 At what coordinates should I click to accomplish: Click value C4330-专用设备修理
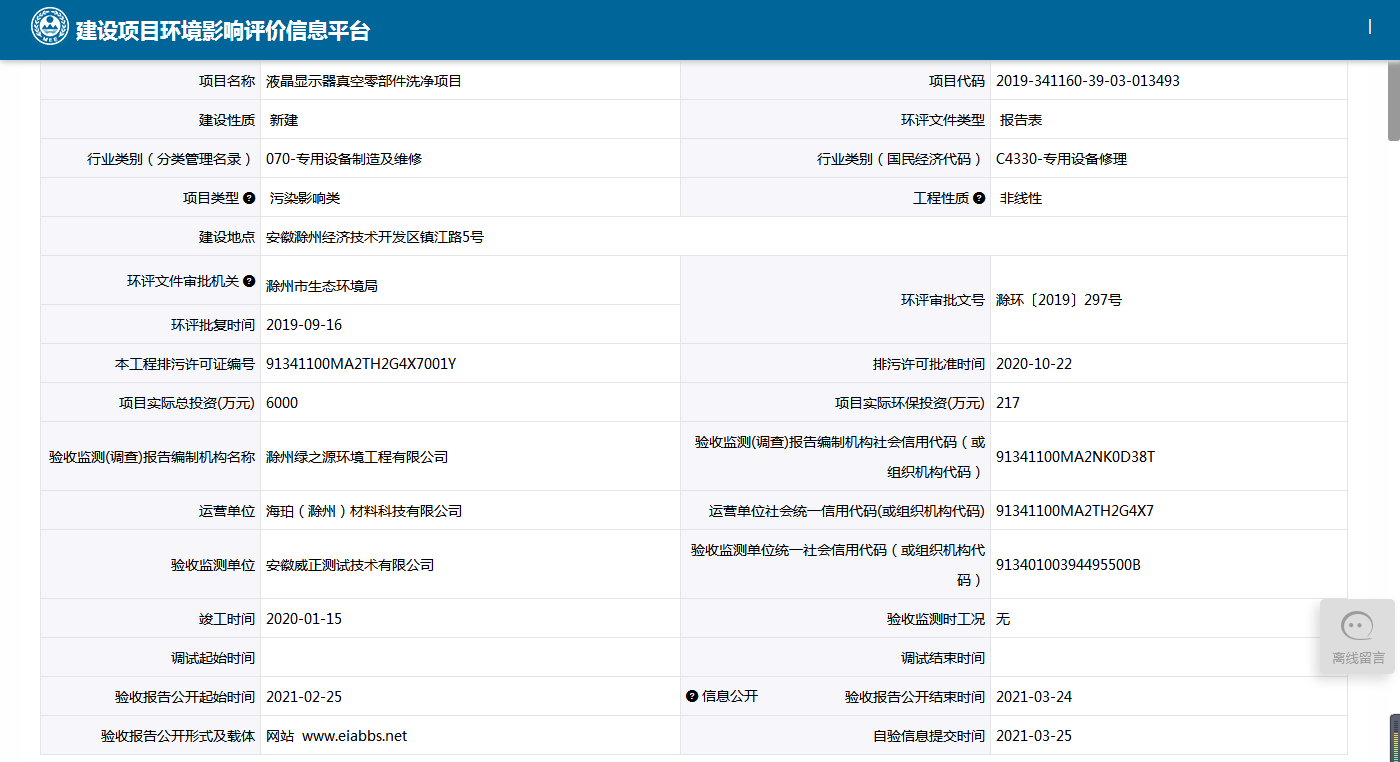1062,159
